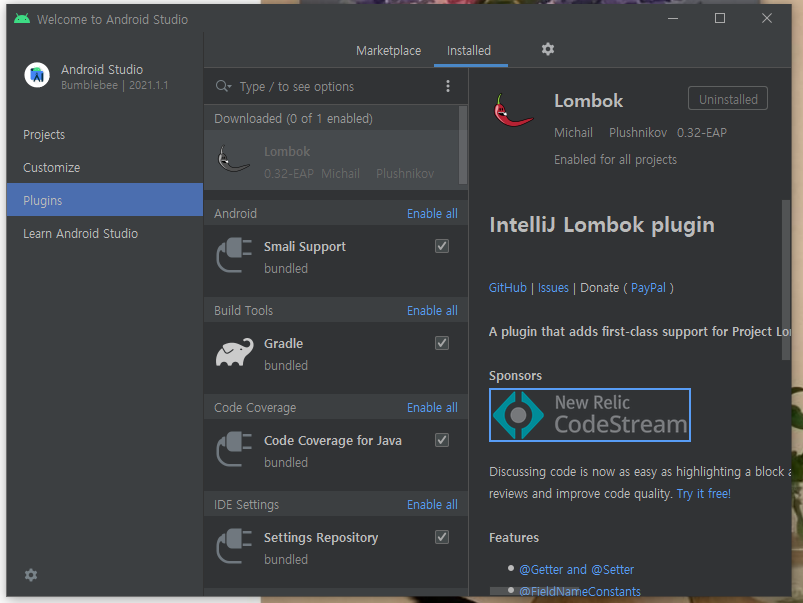Viewport: 803px width, 603px height.
Task: Click the Try it free! link
Action: [x=704, y=493]
